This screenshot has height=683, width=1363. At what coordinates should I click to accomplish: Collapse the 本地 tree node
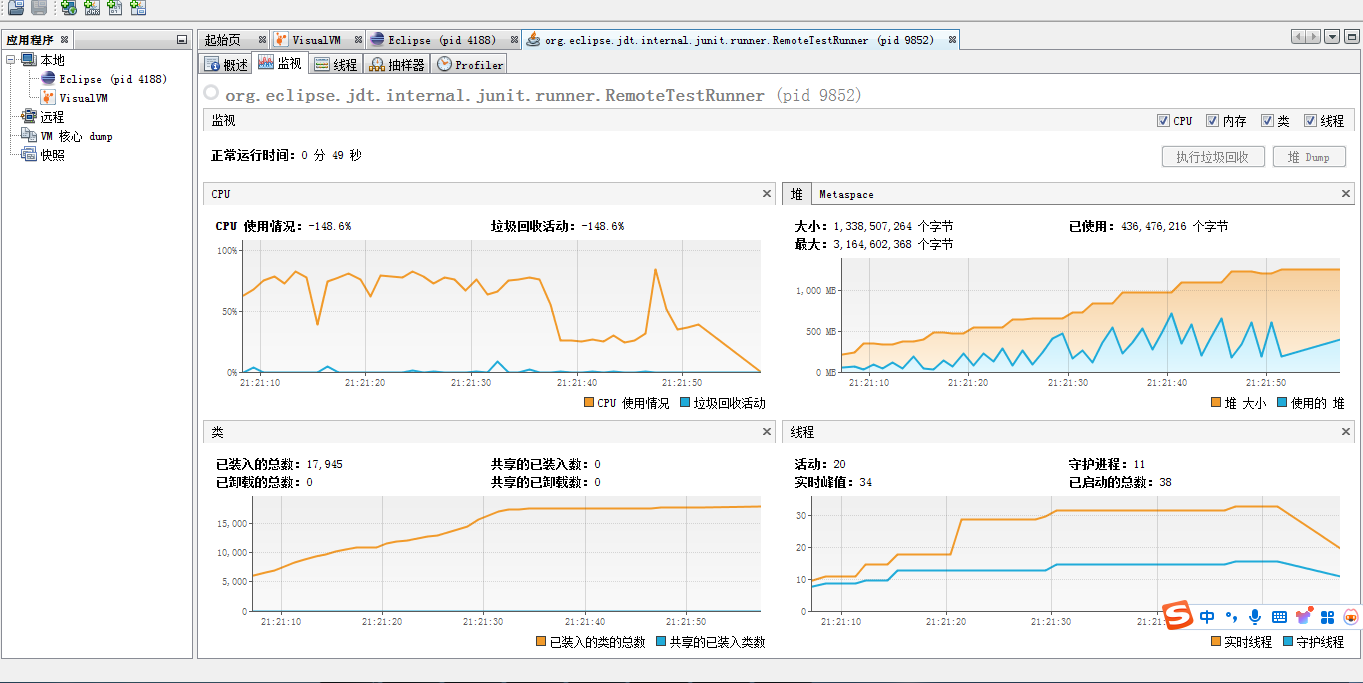coord(10,60)
